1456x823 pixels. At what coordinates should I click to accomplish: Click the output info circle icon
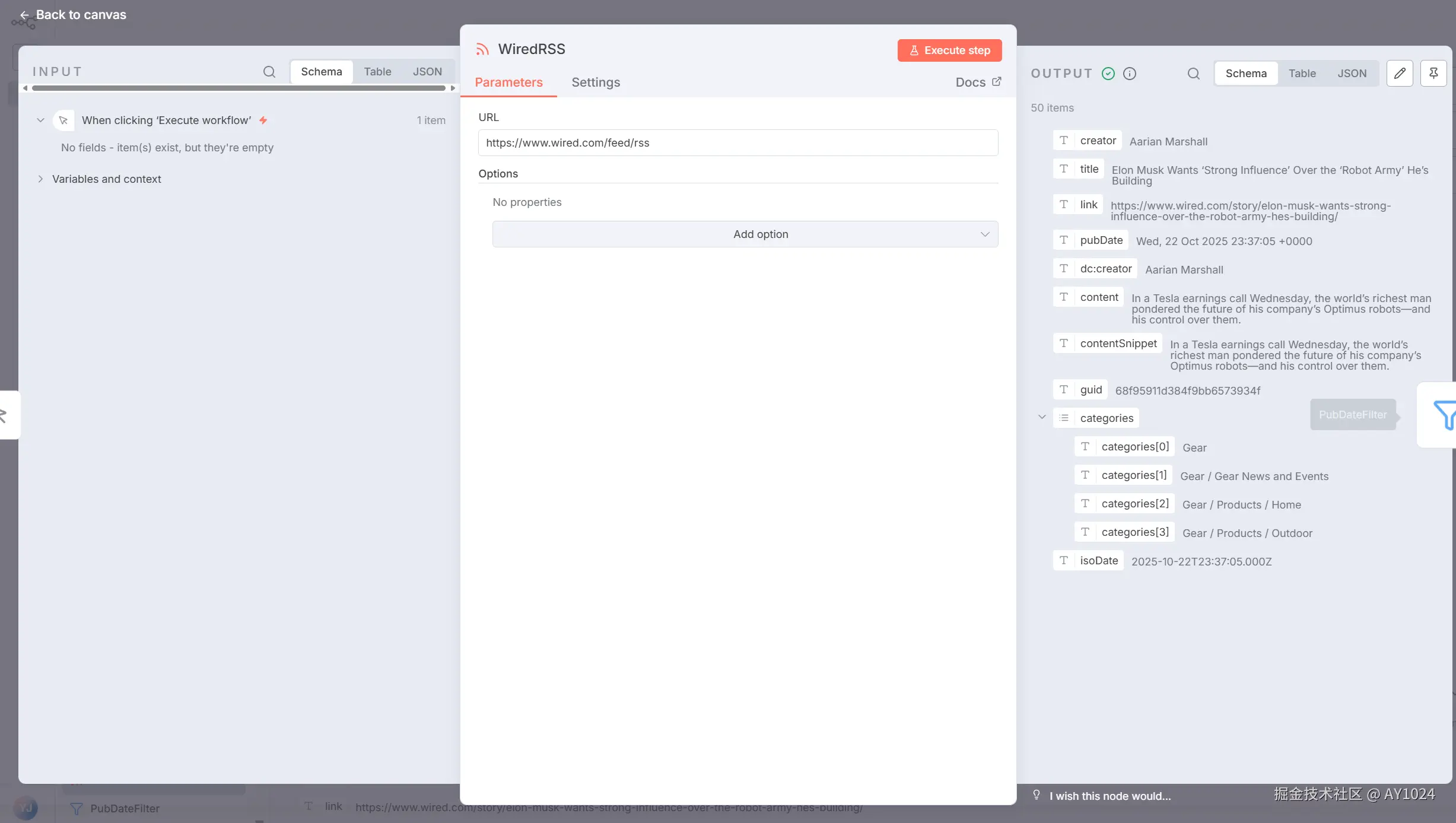[x=1130, y=74]
